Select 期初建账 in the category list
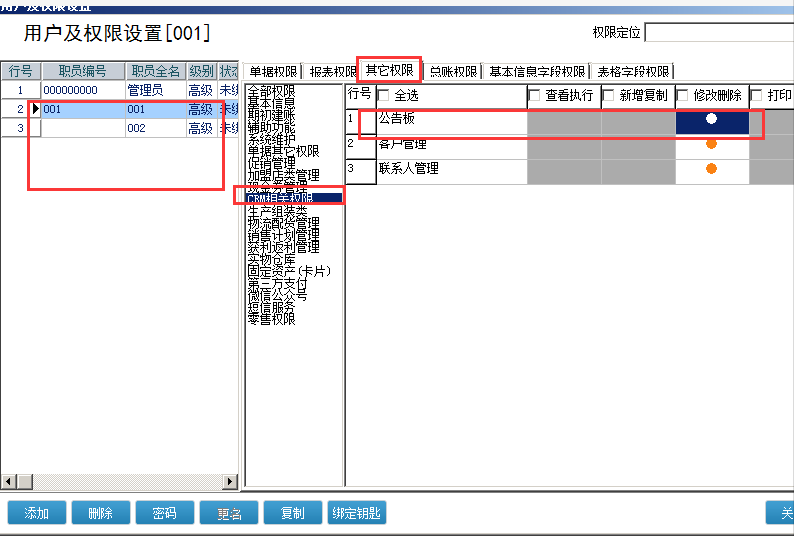The image size is (794, 536). [271, 115]
